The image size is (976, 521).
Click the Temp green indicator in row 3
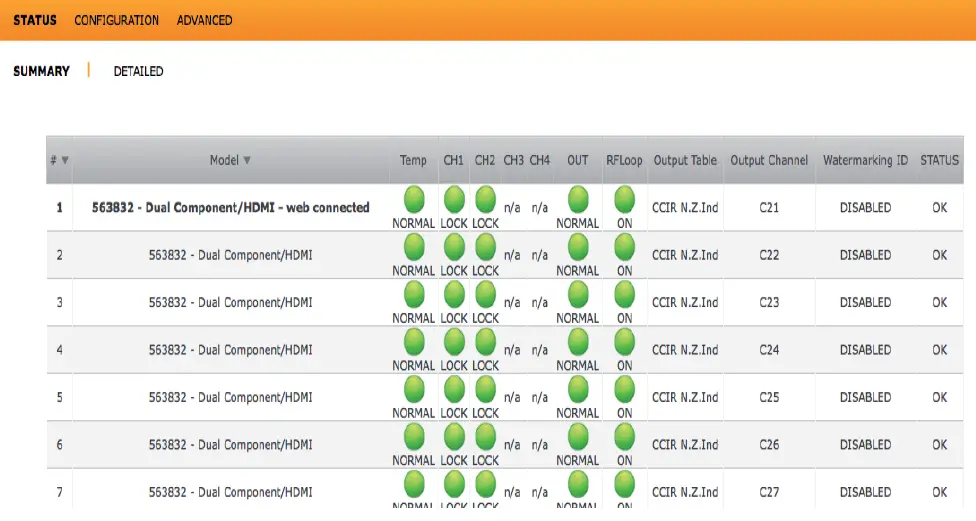(414, 294)
